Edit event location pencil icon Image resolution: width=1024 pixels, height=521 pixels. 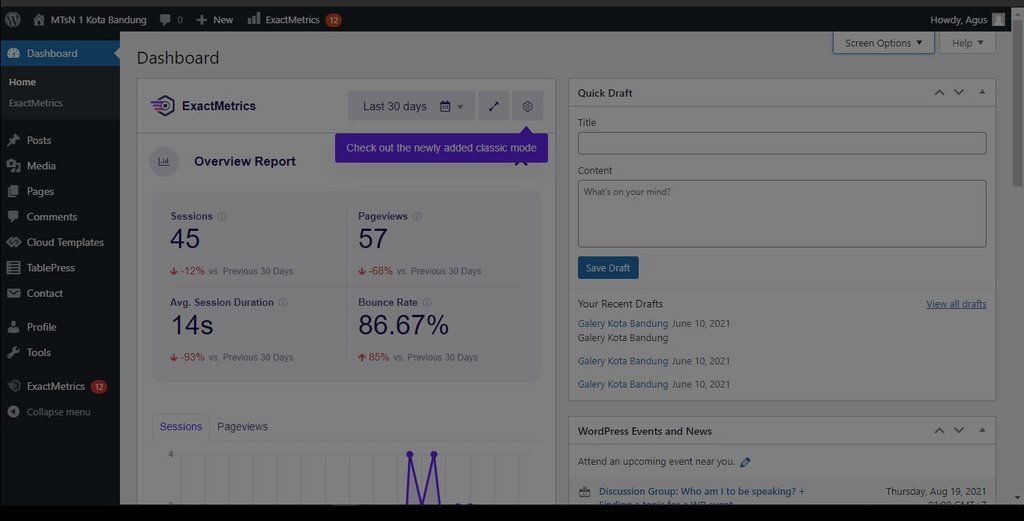[x=745, y=462]
